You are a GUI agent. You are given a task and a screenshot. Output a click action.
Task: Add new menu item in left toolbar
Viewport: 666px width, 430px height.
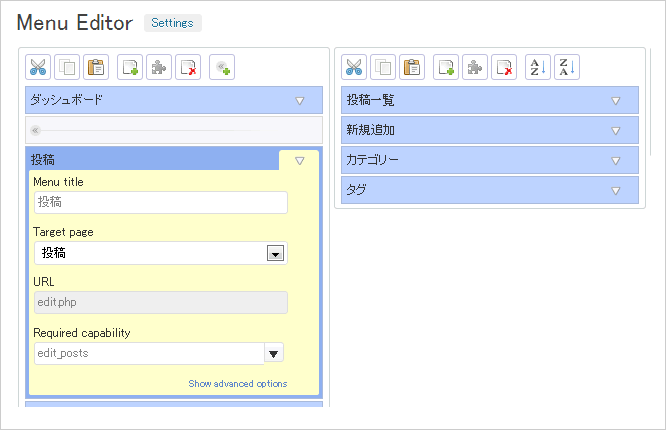pyautogui.click(x=130, y=68)
